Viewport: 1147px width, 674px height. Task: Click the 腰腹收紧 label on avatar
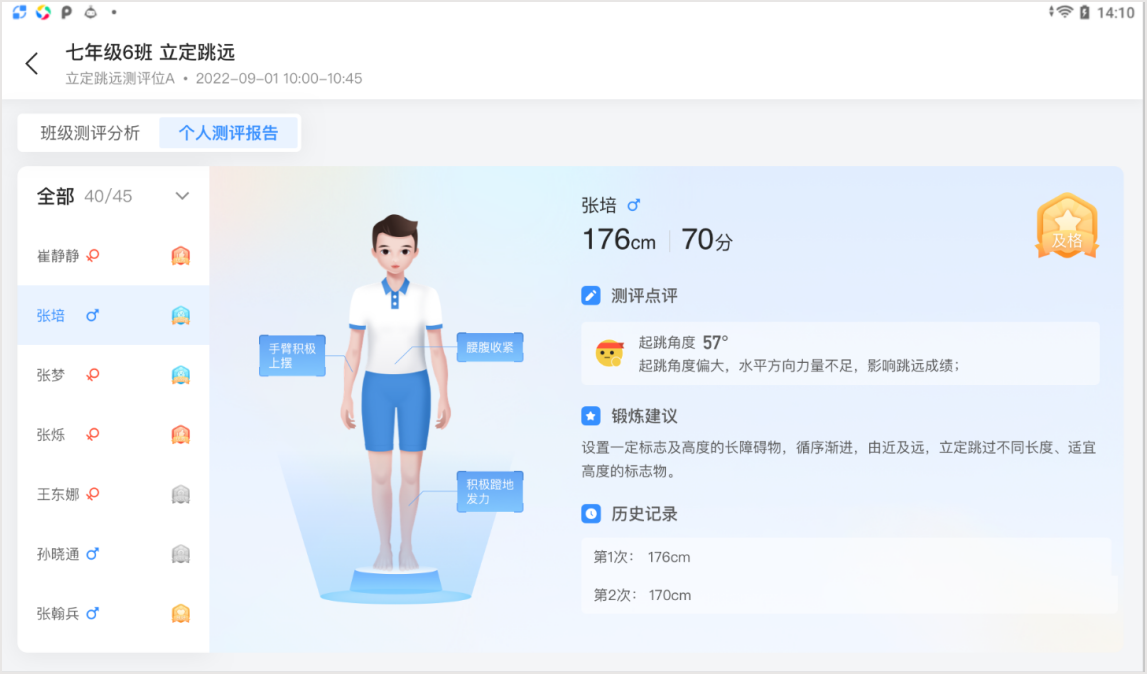pos(490,347)
